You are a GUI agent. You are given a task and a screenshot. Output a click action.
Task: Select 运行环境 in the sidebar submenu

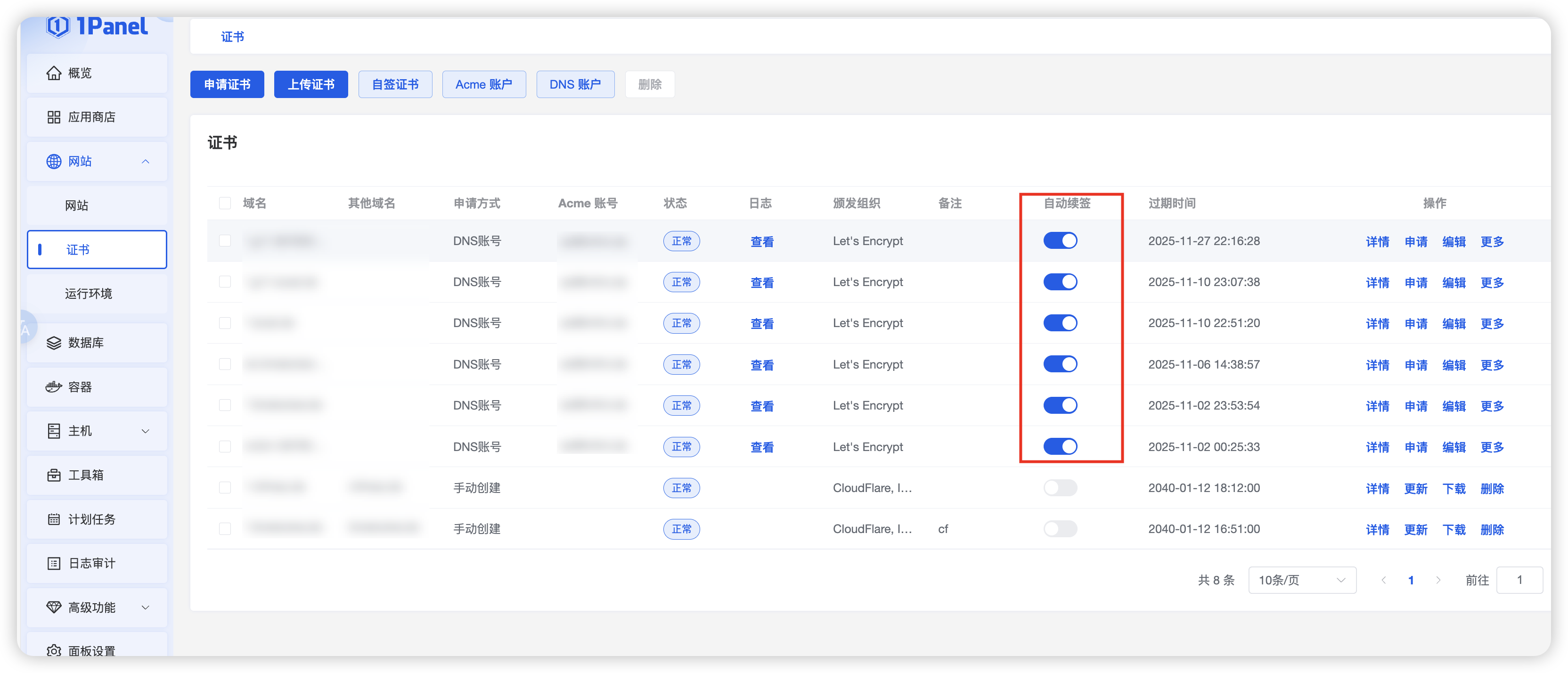click(88, 294)
